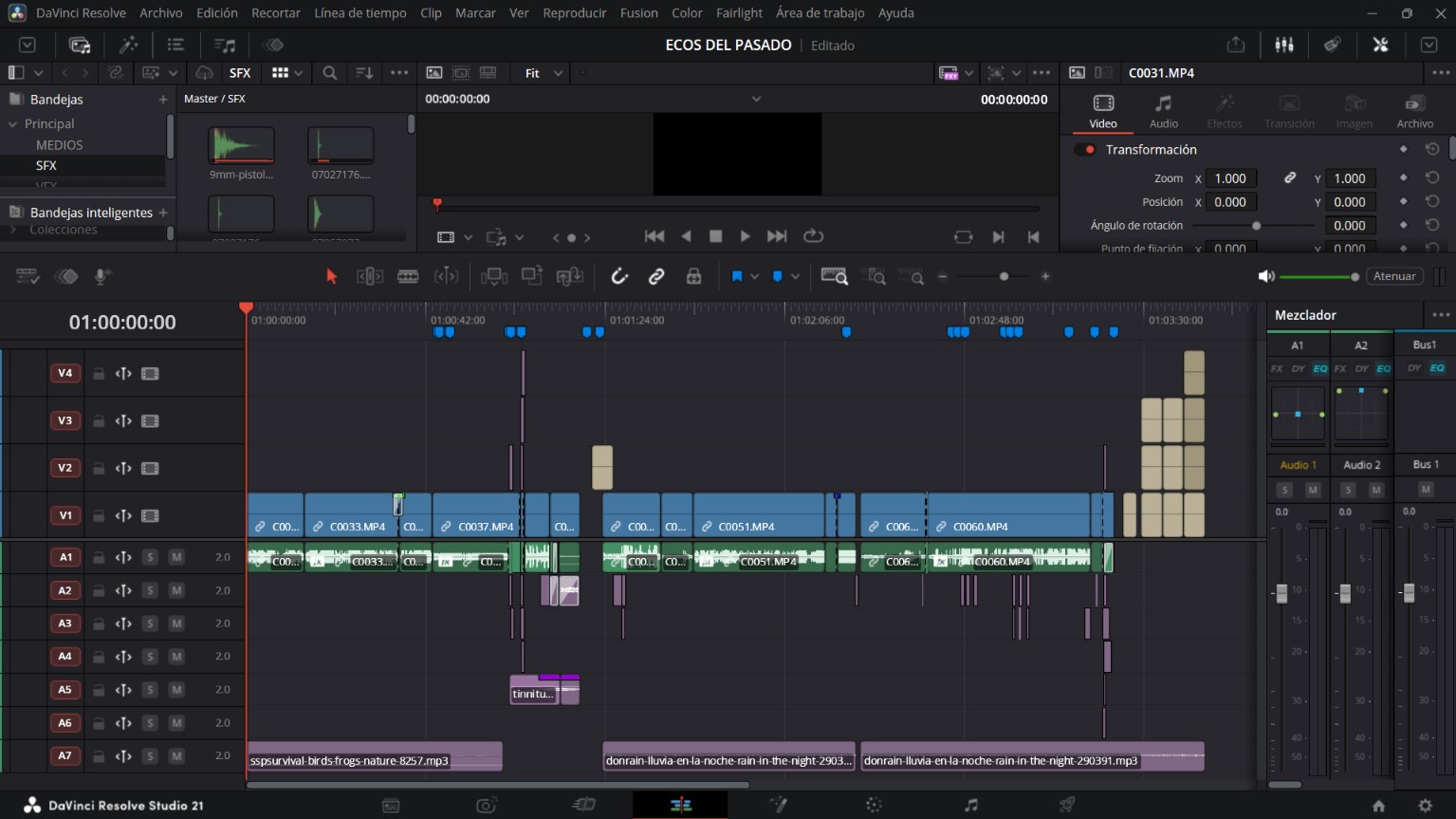
Task: Collapse the Principal bin tree
Action: (13, 124)
